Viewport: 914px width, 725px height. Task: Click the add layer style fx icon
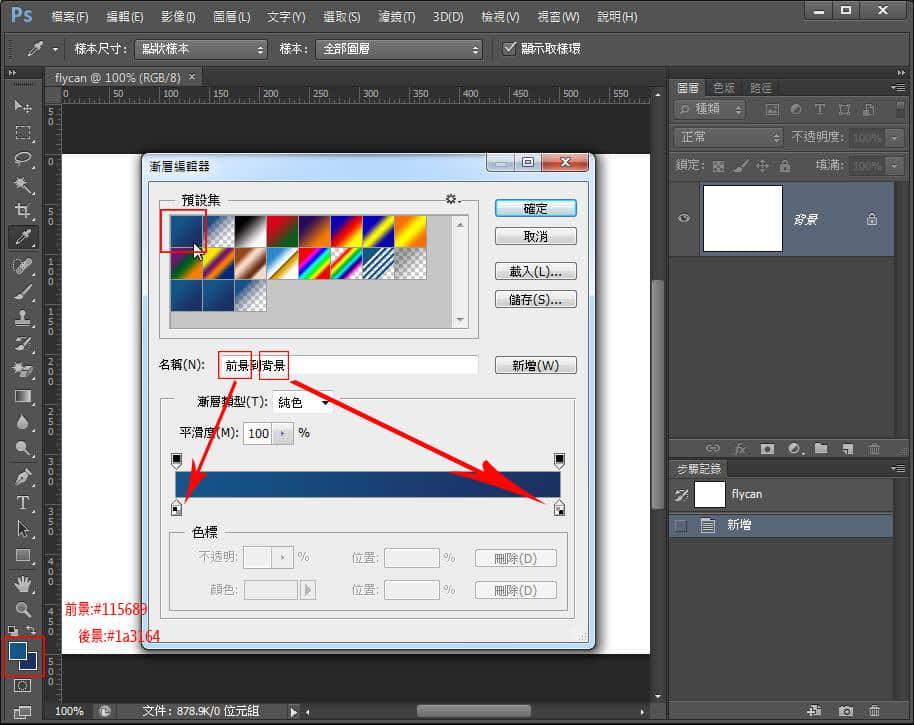(740, 448)
